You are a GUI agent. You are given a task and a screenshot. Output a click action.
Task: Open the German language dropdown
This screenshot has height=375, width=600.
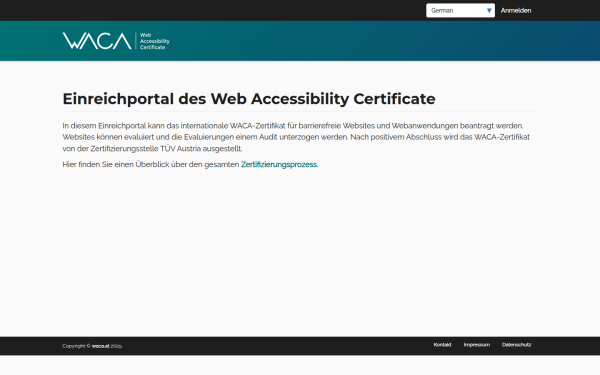460,10
